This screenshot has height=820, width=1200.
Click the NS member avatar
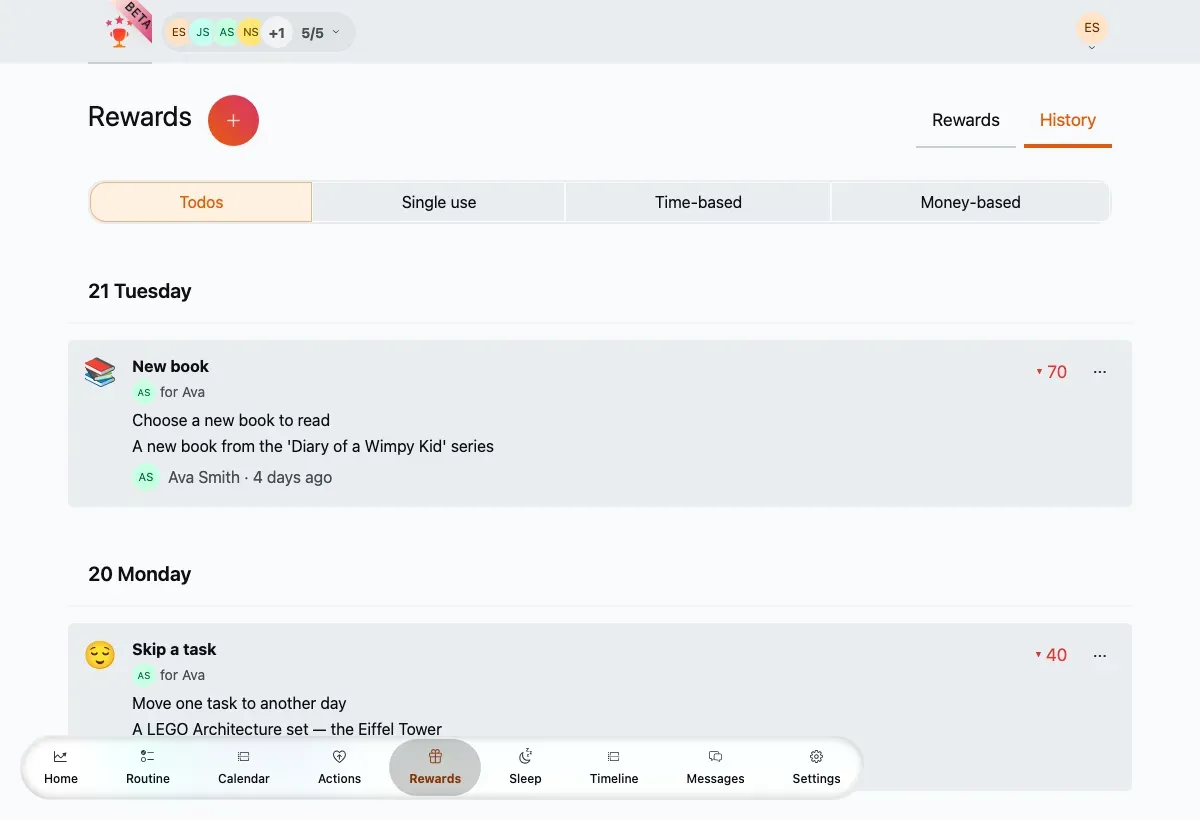tap(251, 32)
